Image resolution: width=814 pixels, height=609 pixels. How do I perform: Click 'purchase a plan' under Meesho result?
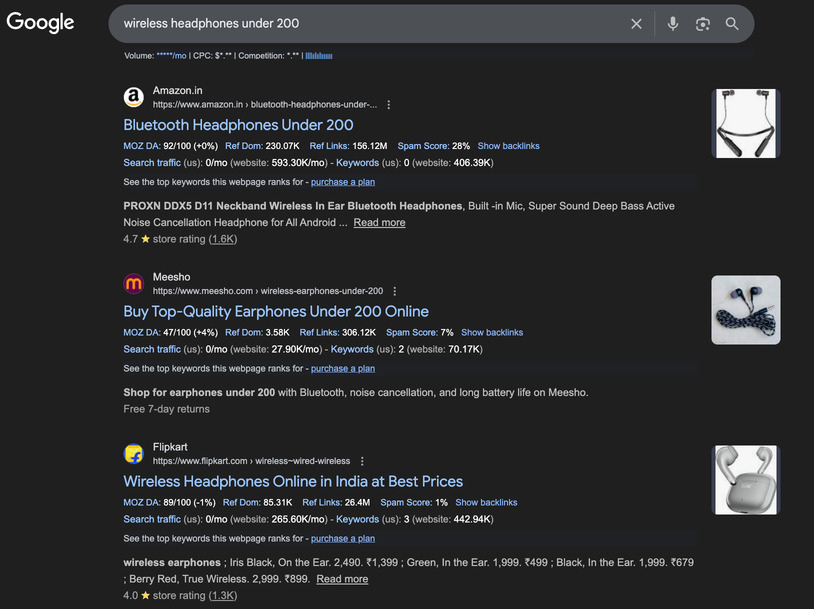(343, 369)
